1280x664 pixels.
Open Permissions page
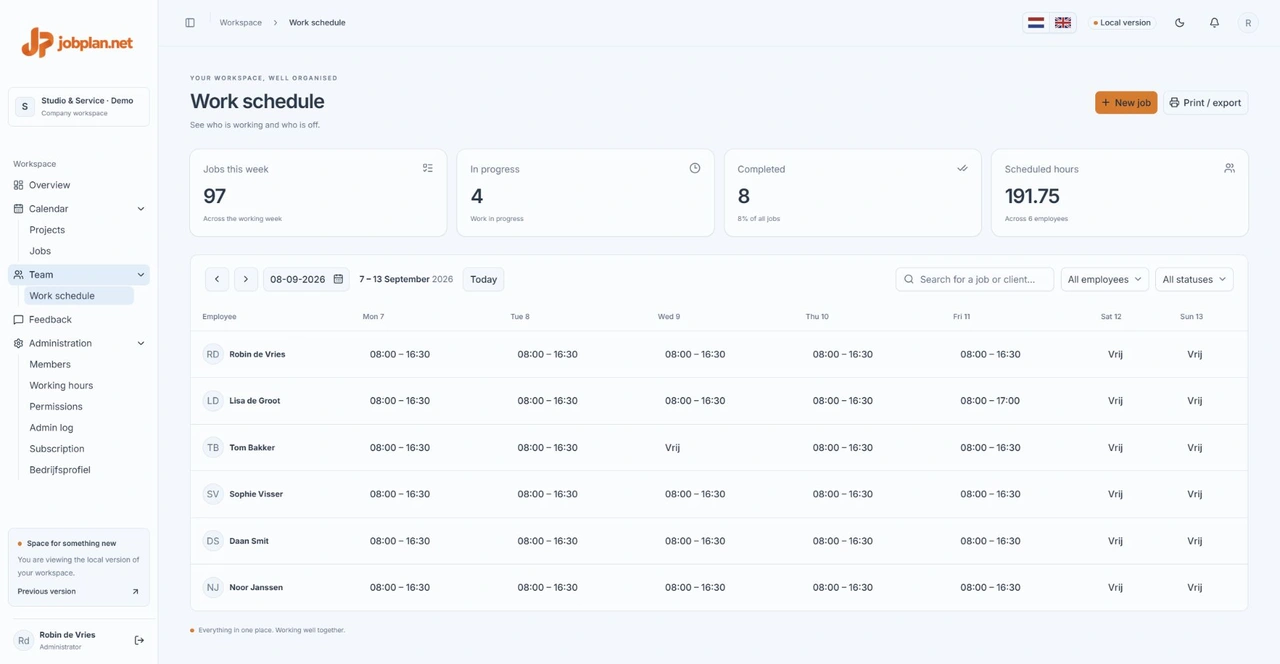(56, 407)
